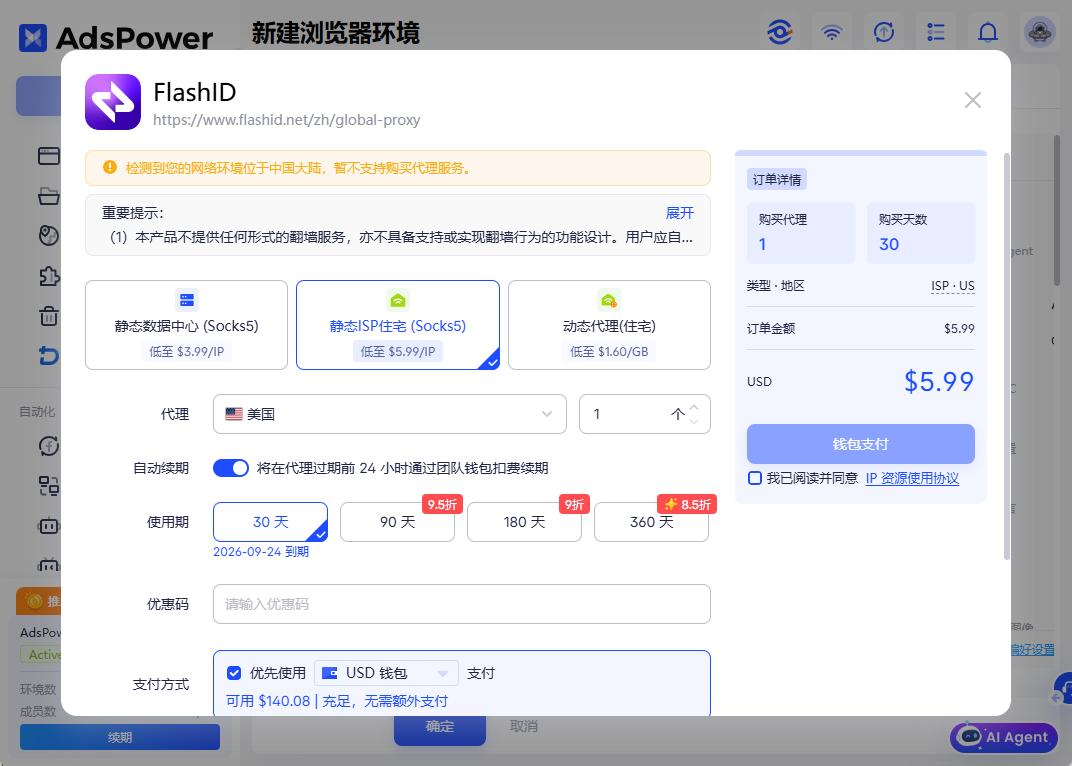Click the 确定 button in background window
The image size is (1072, 766).
(x=440, y=726)
